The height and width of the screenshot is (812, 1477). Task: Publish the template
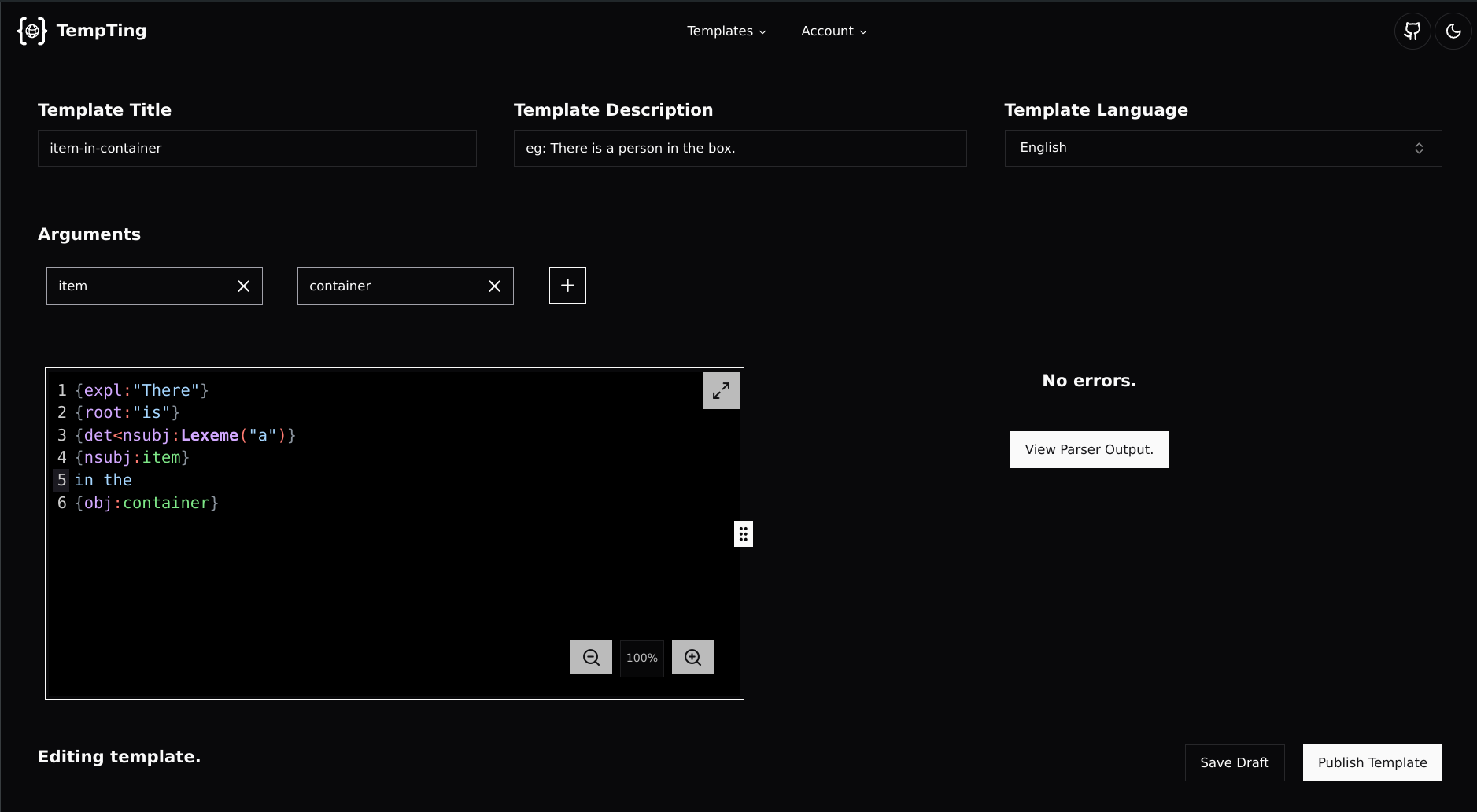pyautogui.click(x=1372, y=762)
